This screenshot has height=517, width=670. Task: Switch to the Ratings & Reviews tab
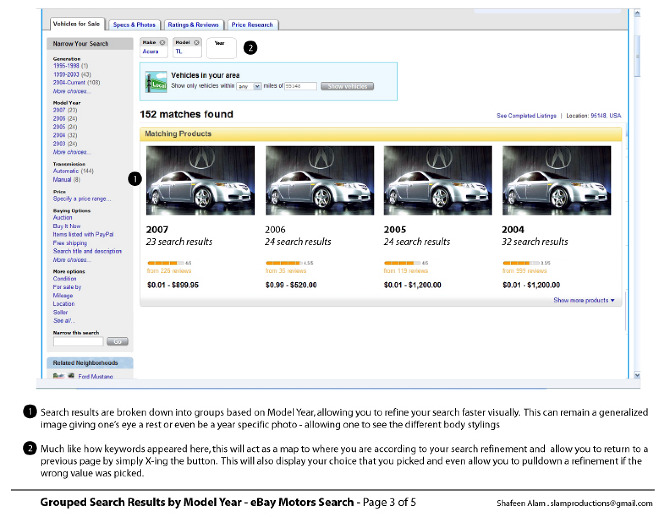(193, 25)
